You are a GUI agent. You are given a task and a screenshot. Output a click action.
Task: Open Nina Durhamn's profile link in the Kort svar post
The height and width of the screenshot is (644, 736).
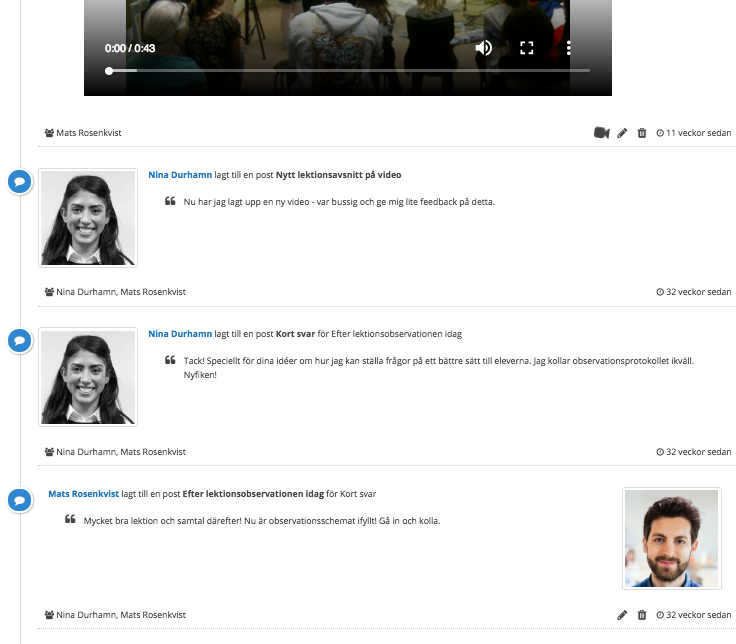(180, 334)
